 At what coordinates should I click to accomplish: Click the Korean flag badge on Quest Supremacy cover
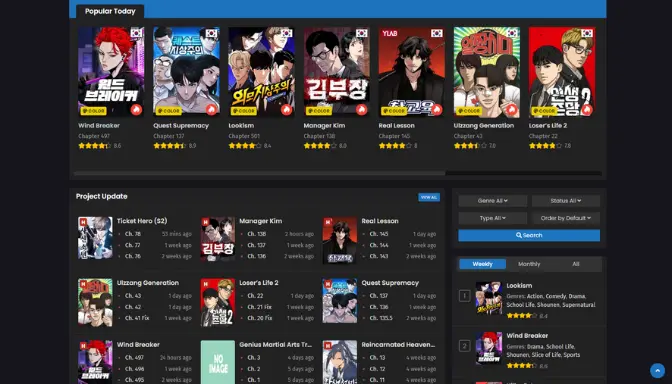[211, 33]
